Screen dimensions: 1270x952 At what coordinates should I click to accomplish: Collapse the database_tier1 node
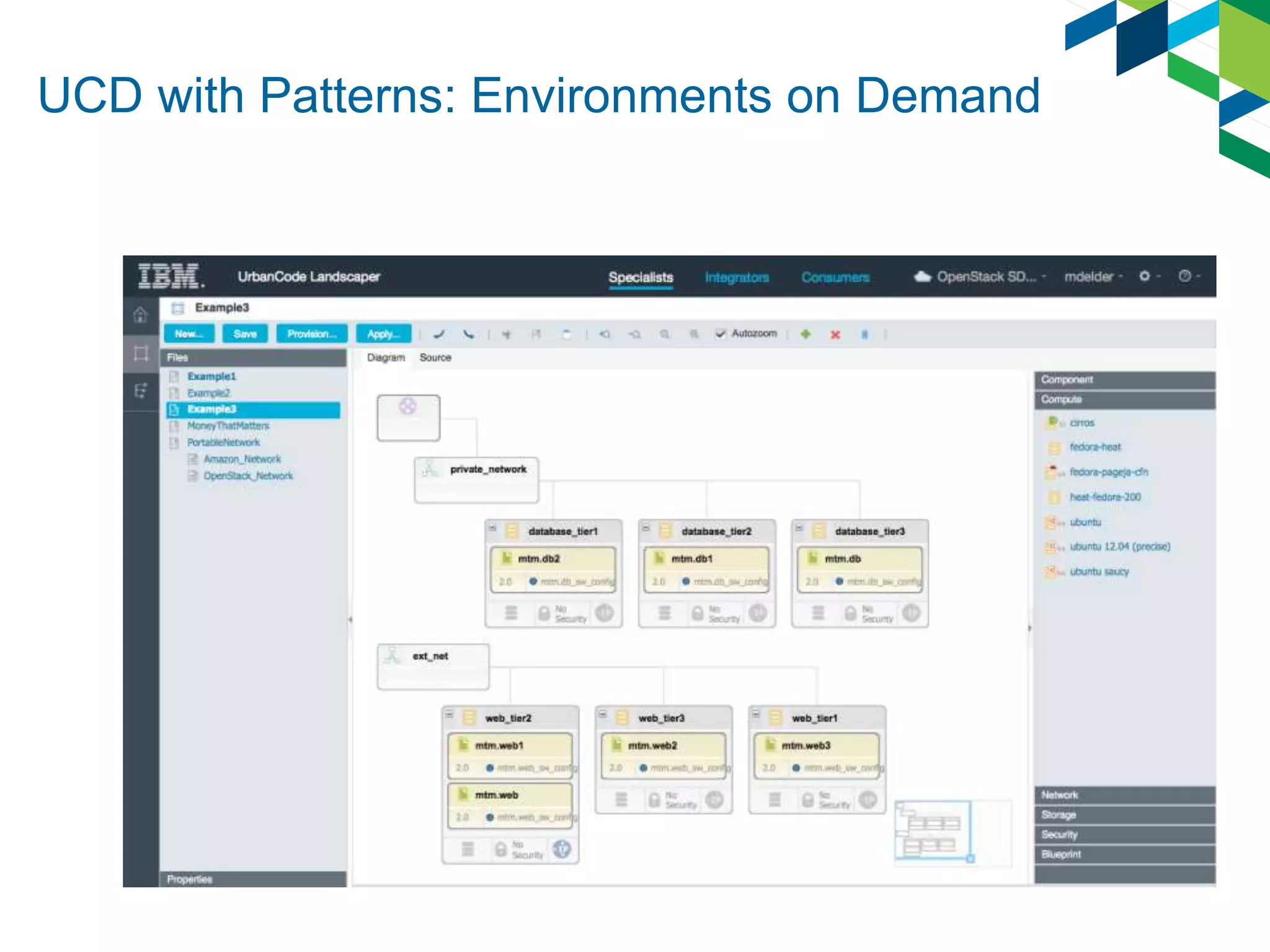coord(492,528)
